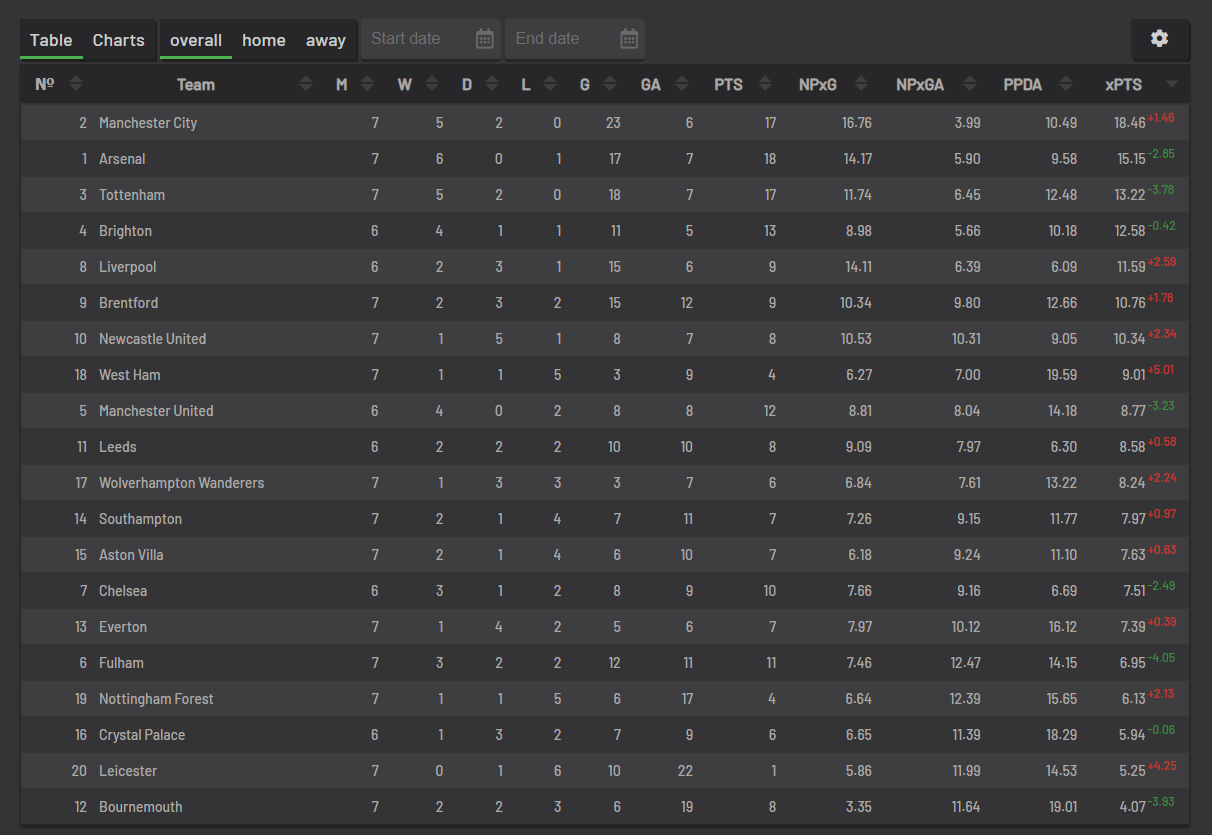The width and height of the screenshot is (1212, 835).
Task: Switch to home results filter
Action: (x=264, y=40)
